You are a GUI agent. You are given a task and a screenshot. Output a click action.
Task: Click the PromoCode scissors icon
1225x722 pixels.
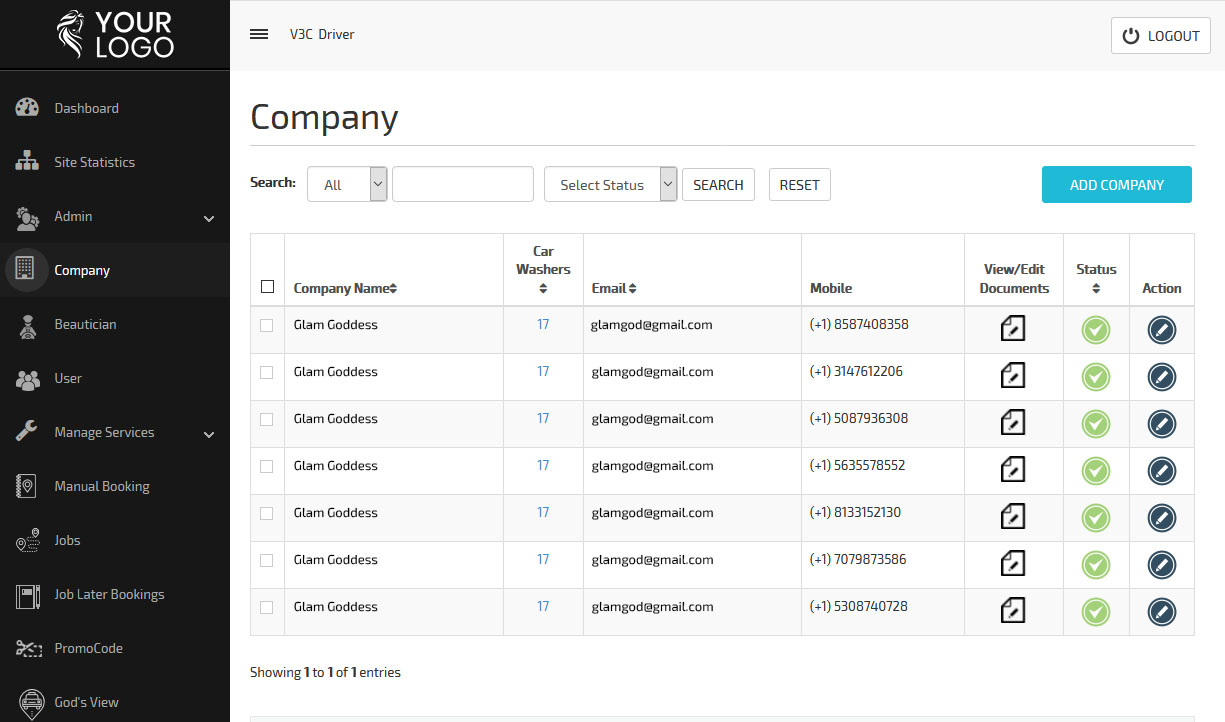point(27,648)
